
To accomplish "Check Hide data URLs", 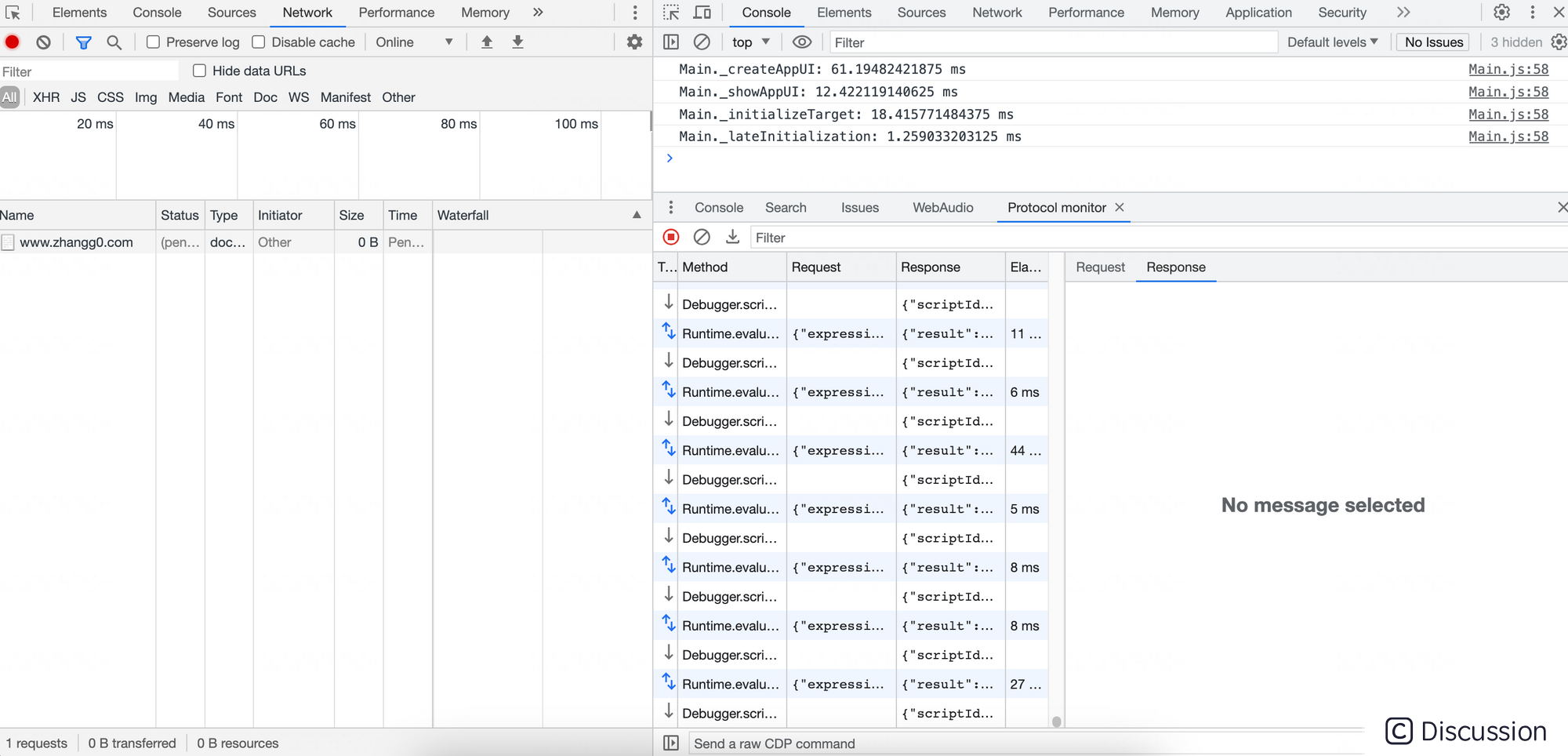I will tap(200, 71).
